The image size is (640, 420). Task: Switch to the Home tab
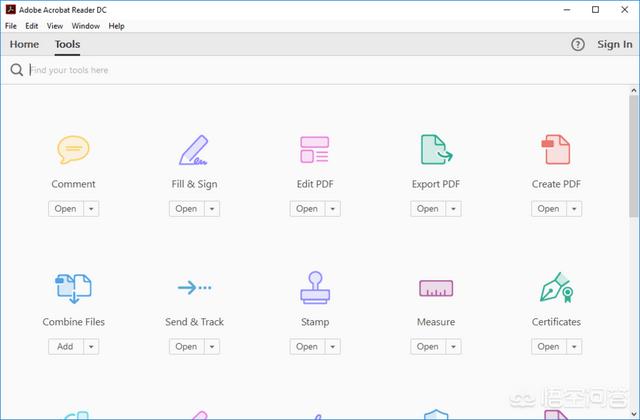click(x=24, y=44)
